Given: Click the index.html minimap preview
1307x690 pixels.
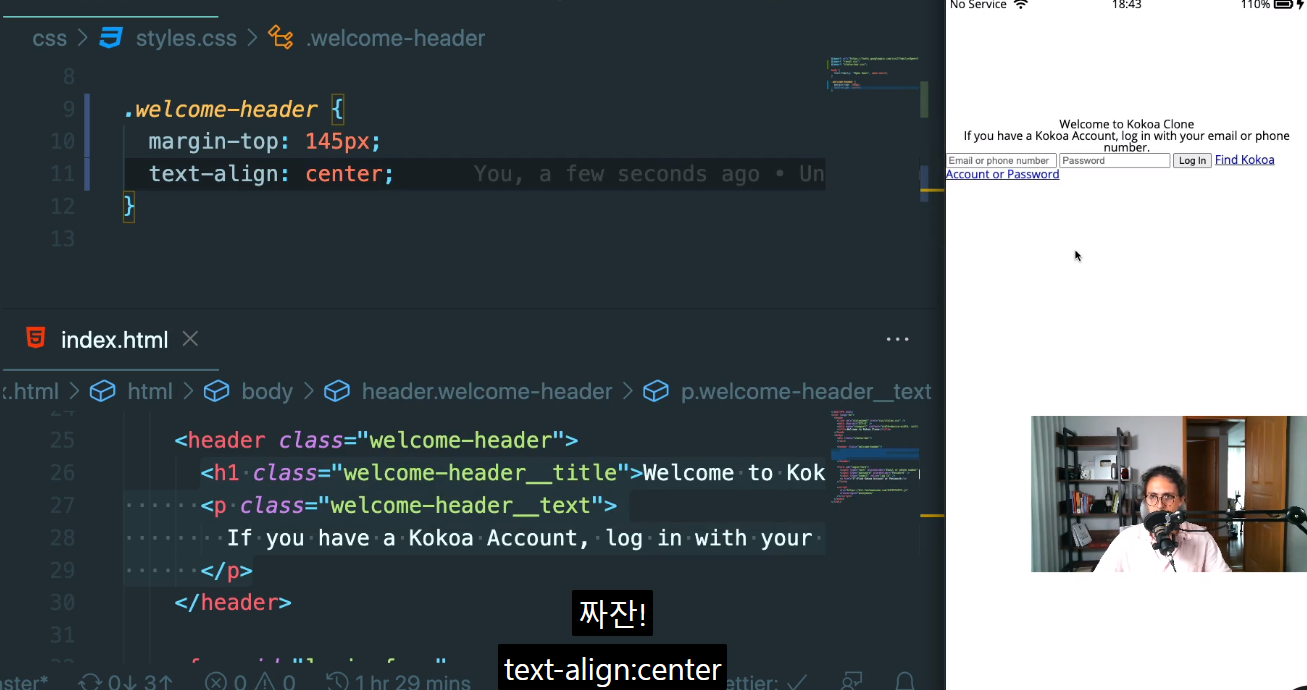Looking at the screenshot, I should click(x=873, y=455).
